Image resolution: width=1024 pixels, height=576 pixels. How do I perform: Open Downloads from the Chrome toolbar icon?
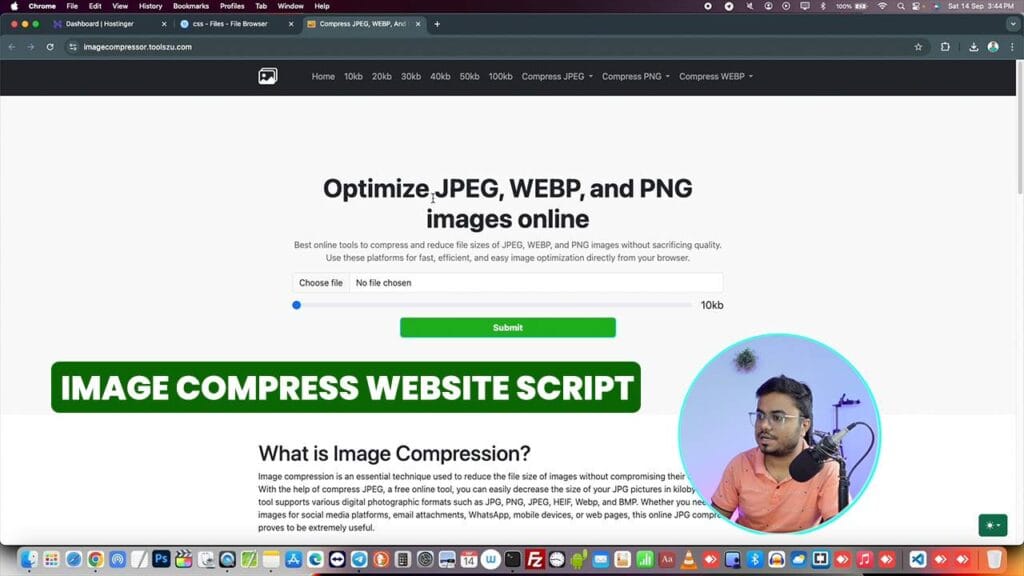(x=971, y=46)
